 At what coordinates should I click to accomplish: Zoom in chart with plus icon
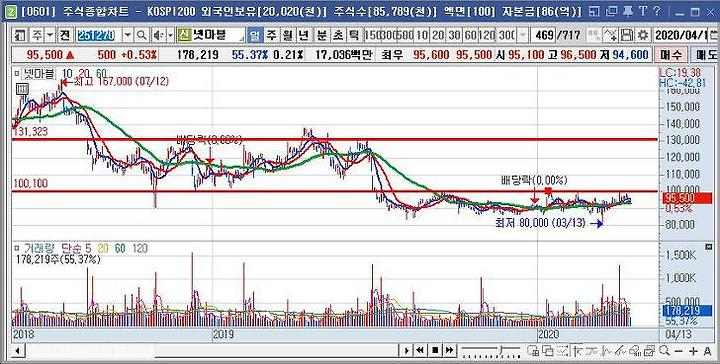pos(693,351)
